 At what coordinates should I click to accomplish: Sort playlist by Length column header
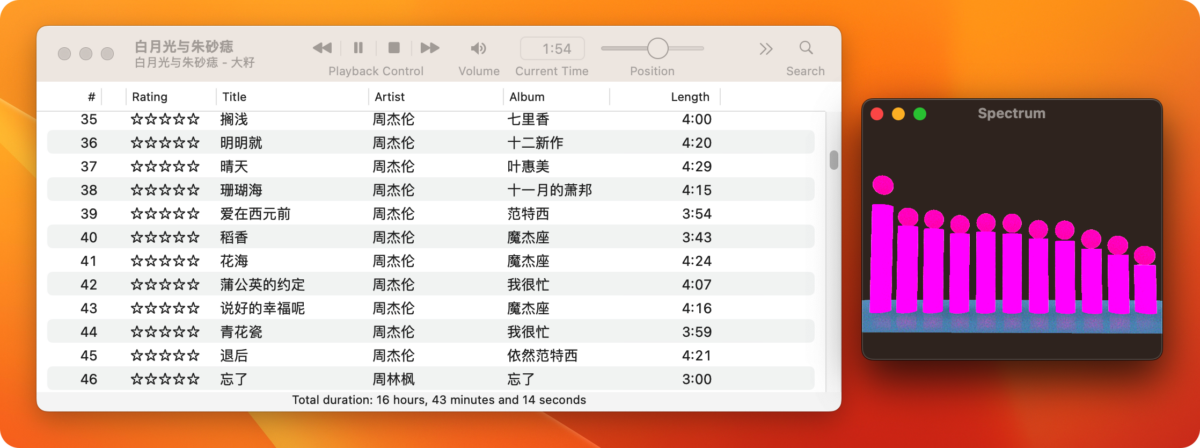point(690,97)
